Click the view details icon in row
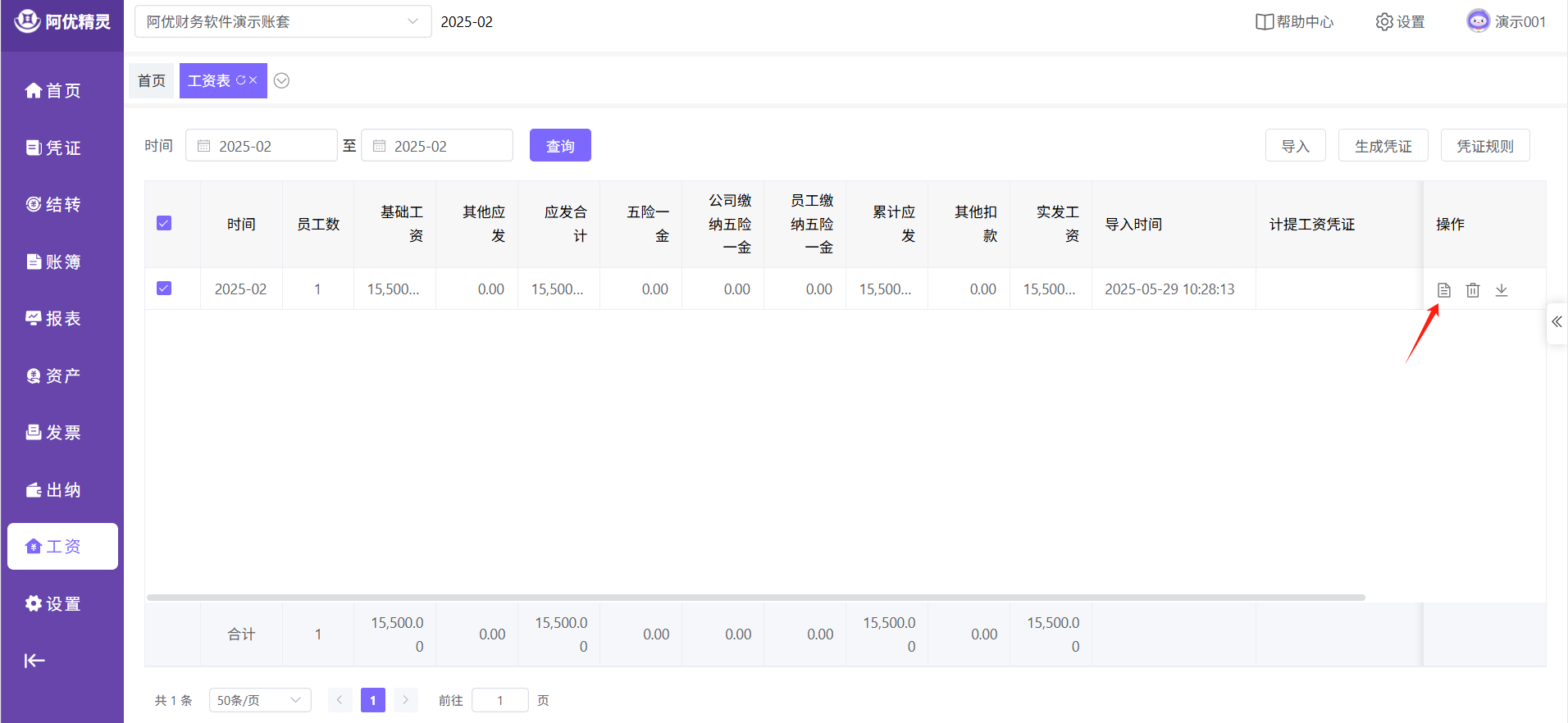The height and width of the screenshot is (723, 1568). (1443, 290)
